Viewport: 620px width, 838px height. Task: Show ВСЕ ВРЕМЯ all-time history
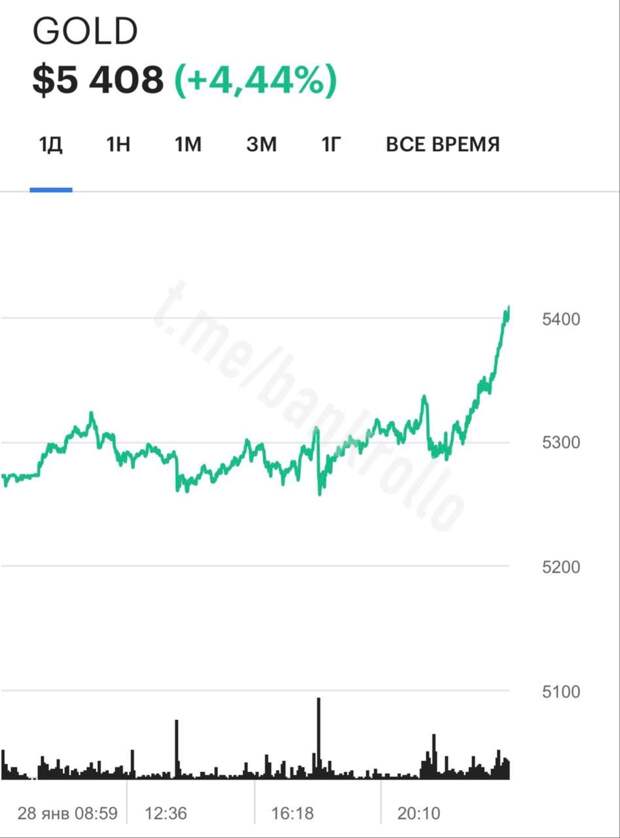click(443, 144)
